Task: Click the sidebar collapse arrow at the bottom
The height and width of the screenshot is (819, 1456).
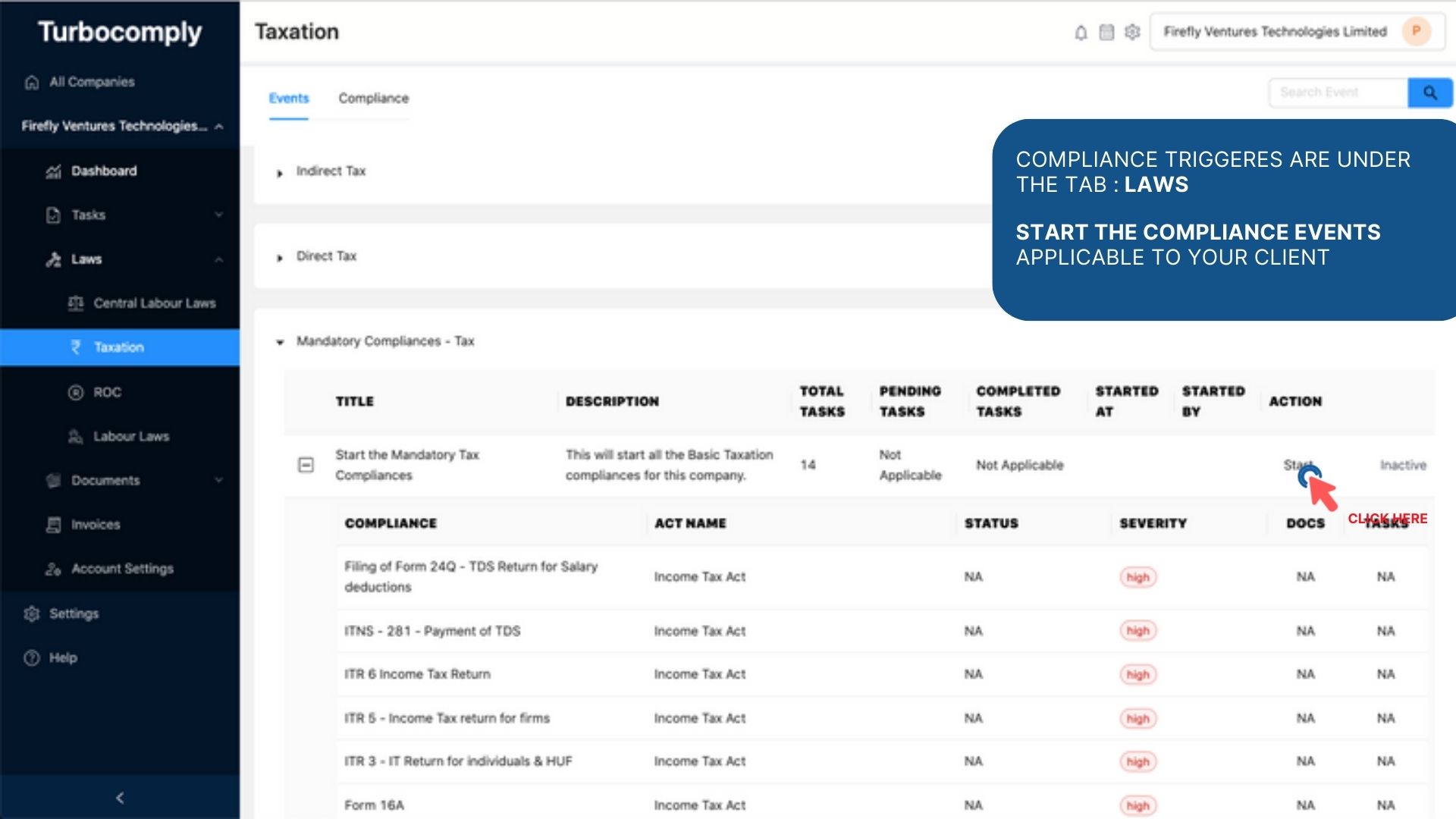Action: (x=119, y=797)
